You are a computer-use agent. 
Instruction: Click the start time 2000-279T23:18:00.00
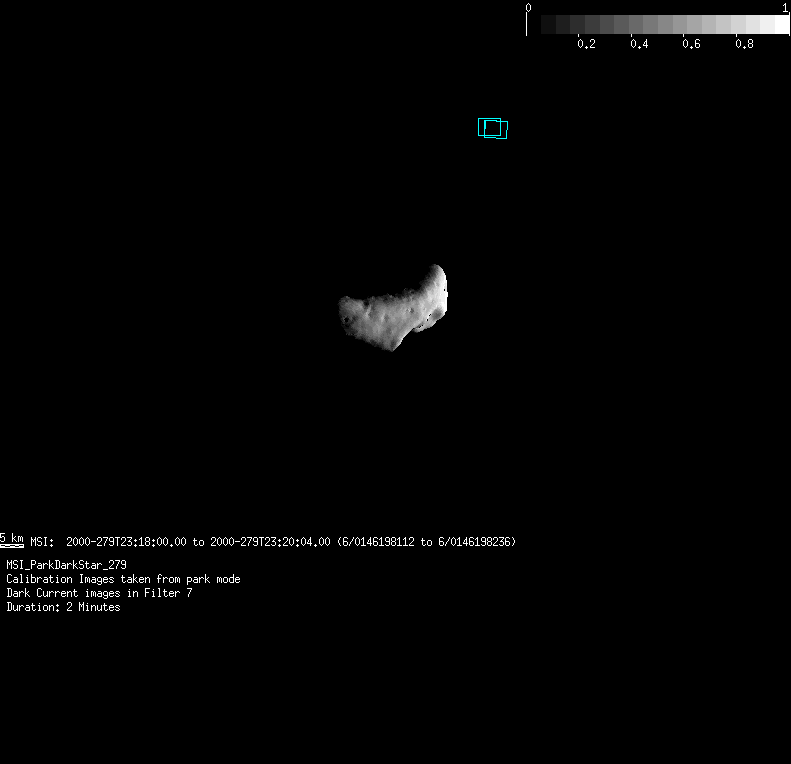click(x=126, y=542)
